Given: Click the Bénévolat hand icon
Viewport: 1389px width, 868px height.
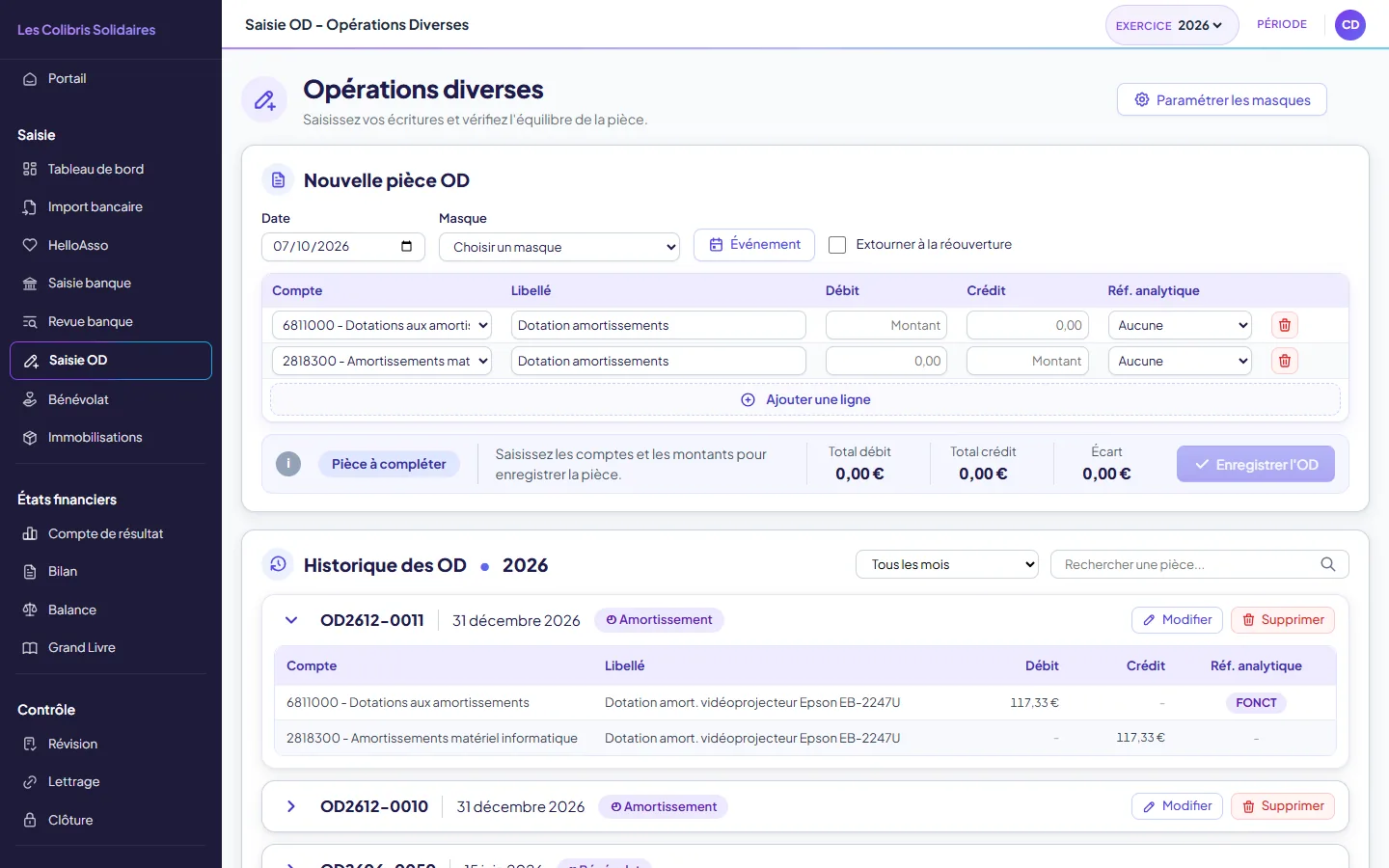Looking at the screenshot, I should [x=30, y=399].
